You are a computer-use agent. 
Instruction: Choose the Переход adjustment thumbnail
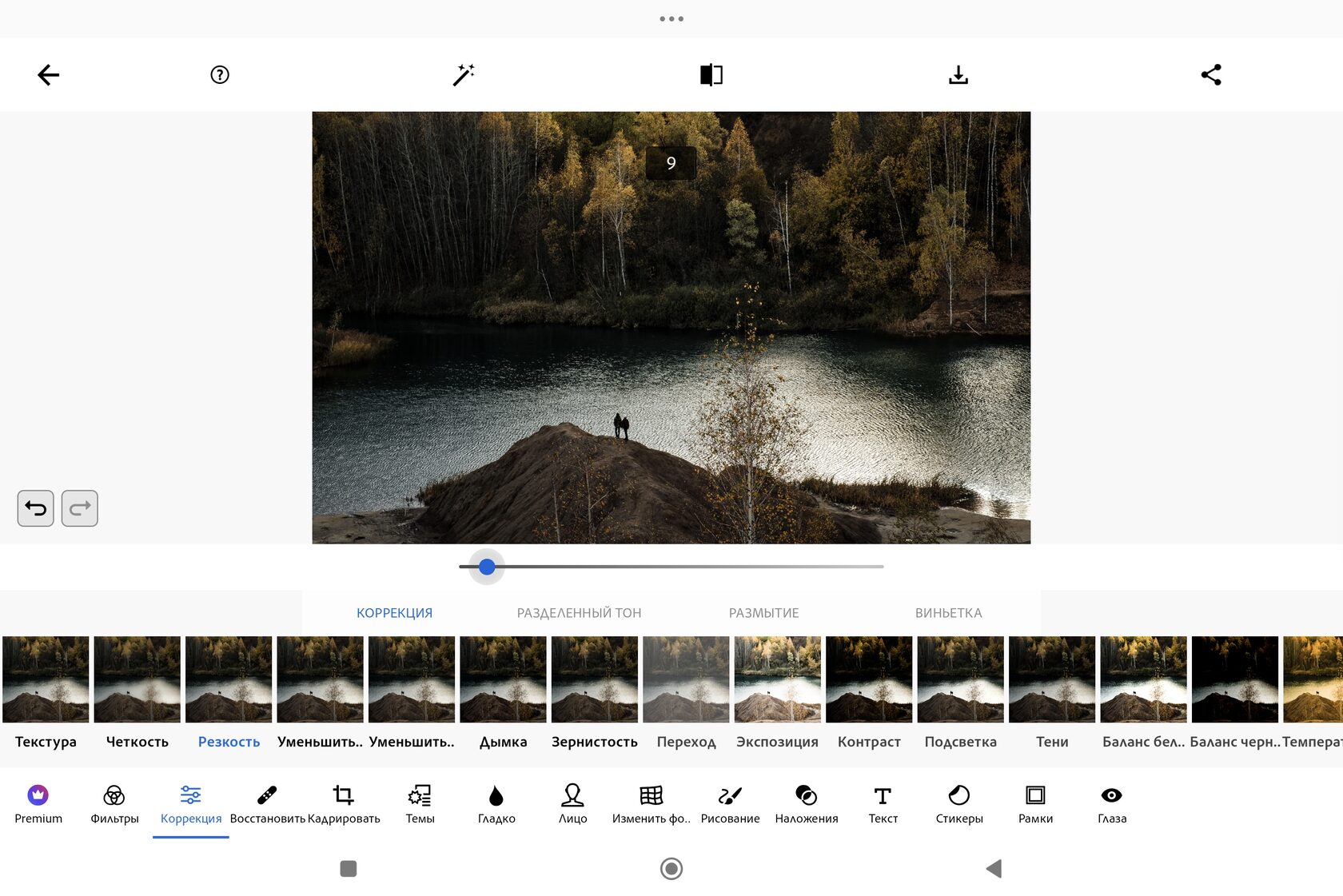[x=686, y=679]
